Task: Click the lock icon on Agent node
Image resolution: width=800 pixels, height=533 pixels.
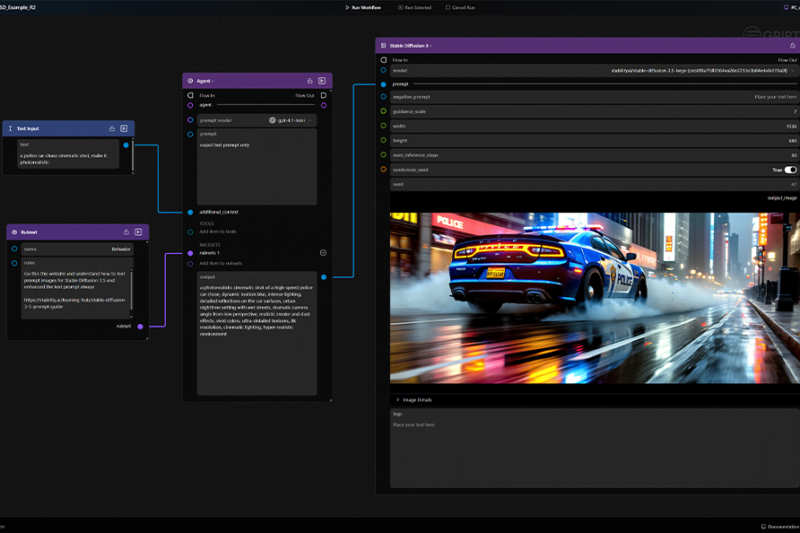Action: point(310,81)
